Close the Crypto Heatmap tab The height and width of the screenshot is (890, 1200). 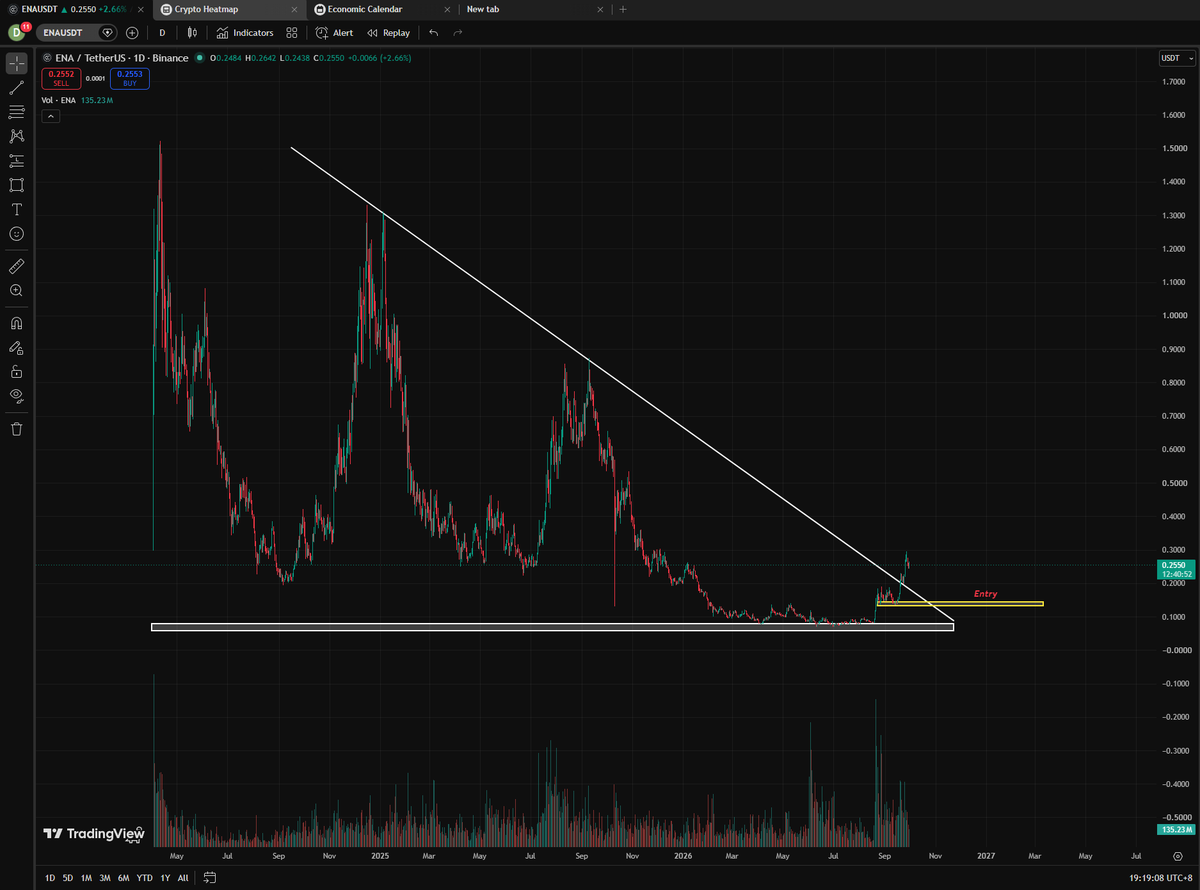point(296,9)
